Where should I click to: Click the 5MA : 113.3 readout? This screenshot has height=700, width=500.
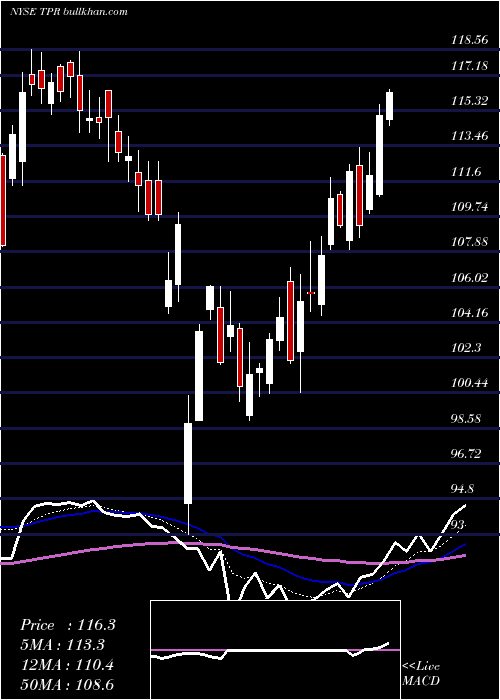[x=63, y=645]
